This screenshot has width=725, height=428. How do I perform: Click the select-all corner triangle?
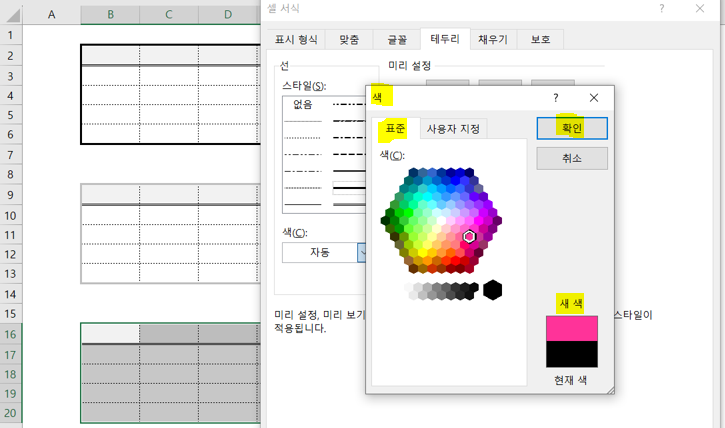click(13, 16)
